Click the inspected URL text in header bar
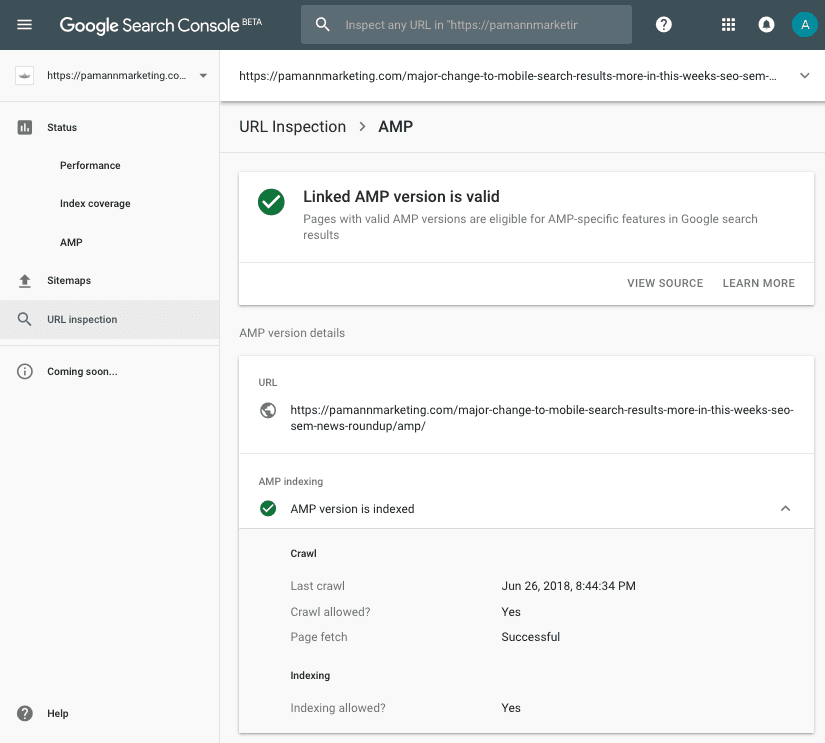 tap(508, 76)
